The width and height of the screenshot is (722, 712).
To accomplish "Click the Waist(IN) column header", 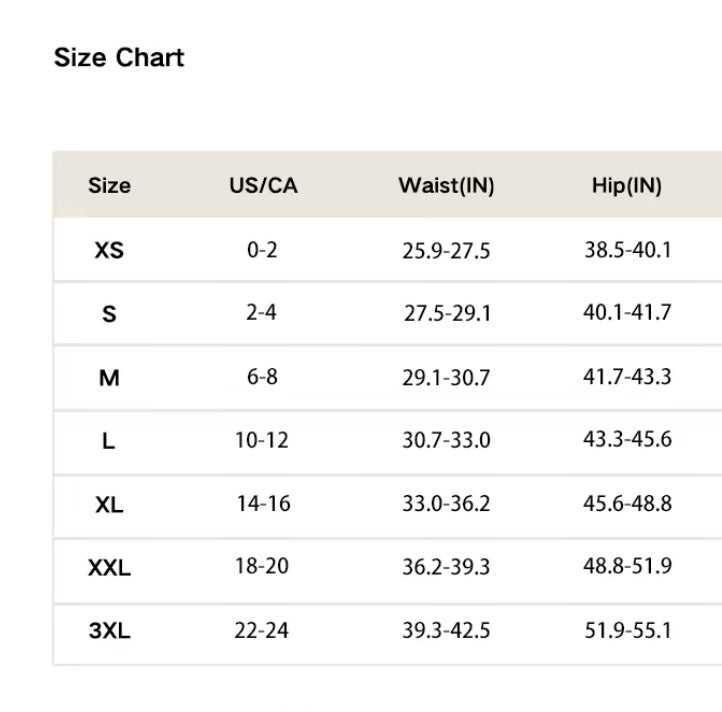I will pos(446,185).
